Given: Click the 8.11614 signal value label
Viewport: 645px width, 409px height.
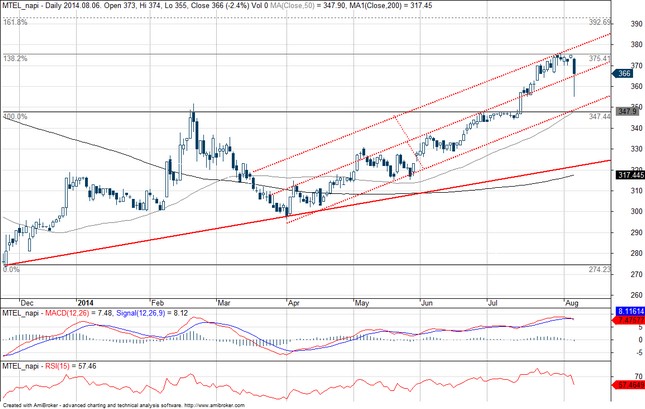Looking at the screenshot, I should (630, 312).
